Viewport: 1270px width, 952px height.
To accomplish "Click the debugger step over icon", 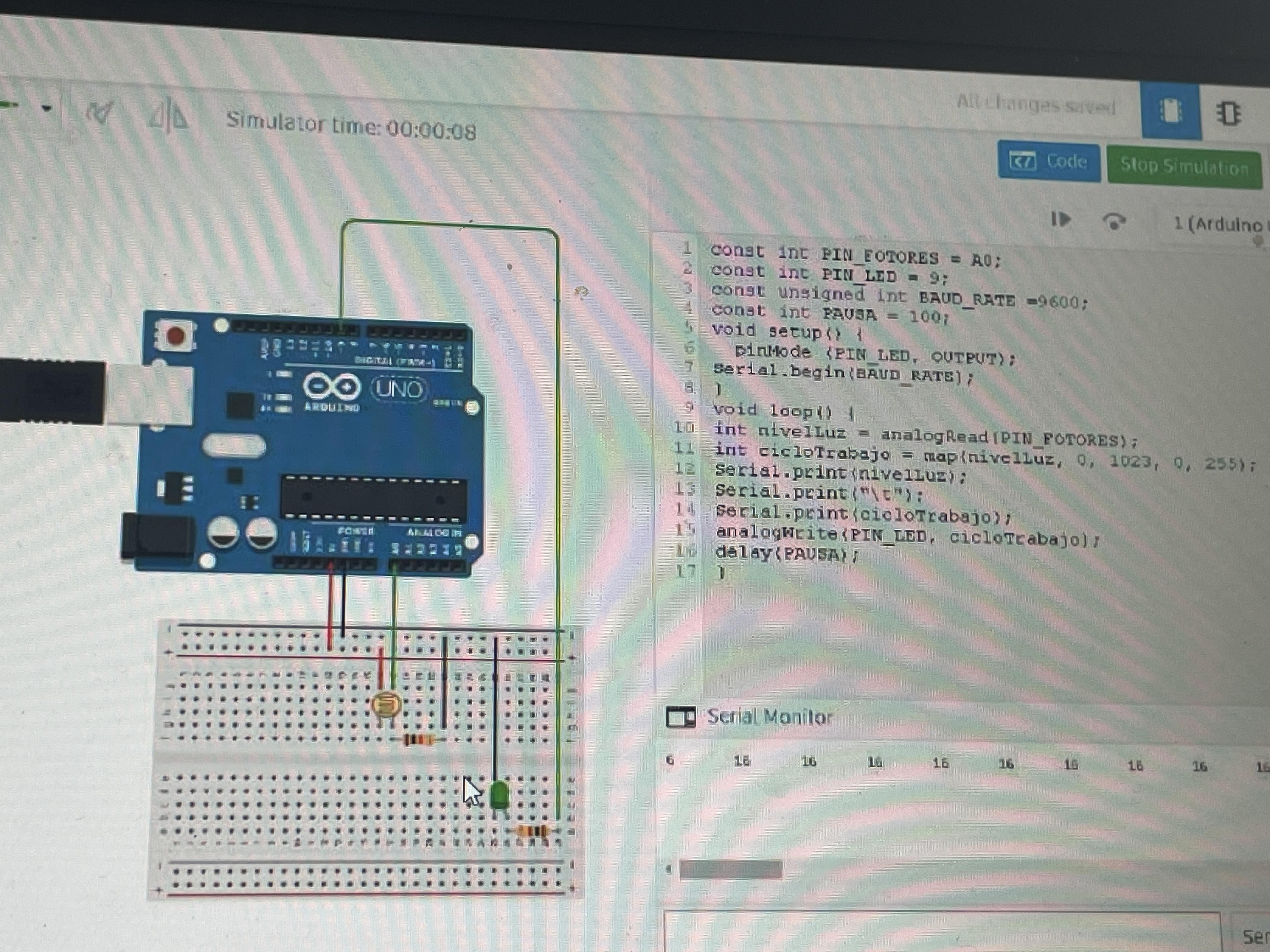I will click(x=1114, y=221).
